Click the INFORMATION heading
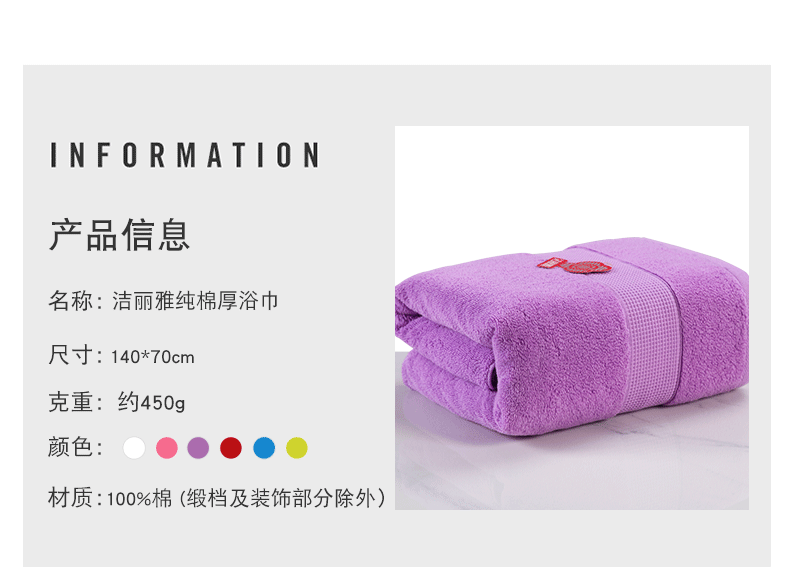Image resolution: width=790 pixels, height=578 pixels. (184, 155)
